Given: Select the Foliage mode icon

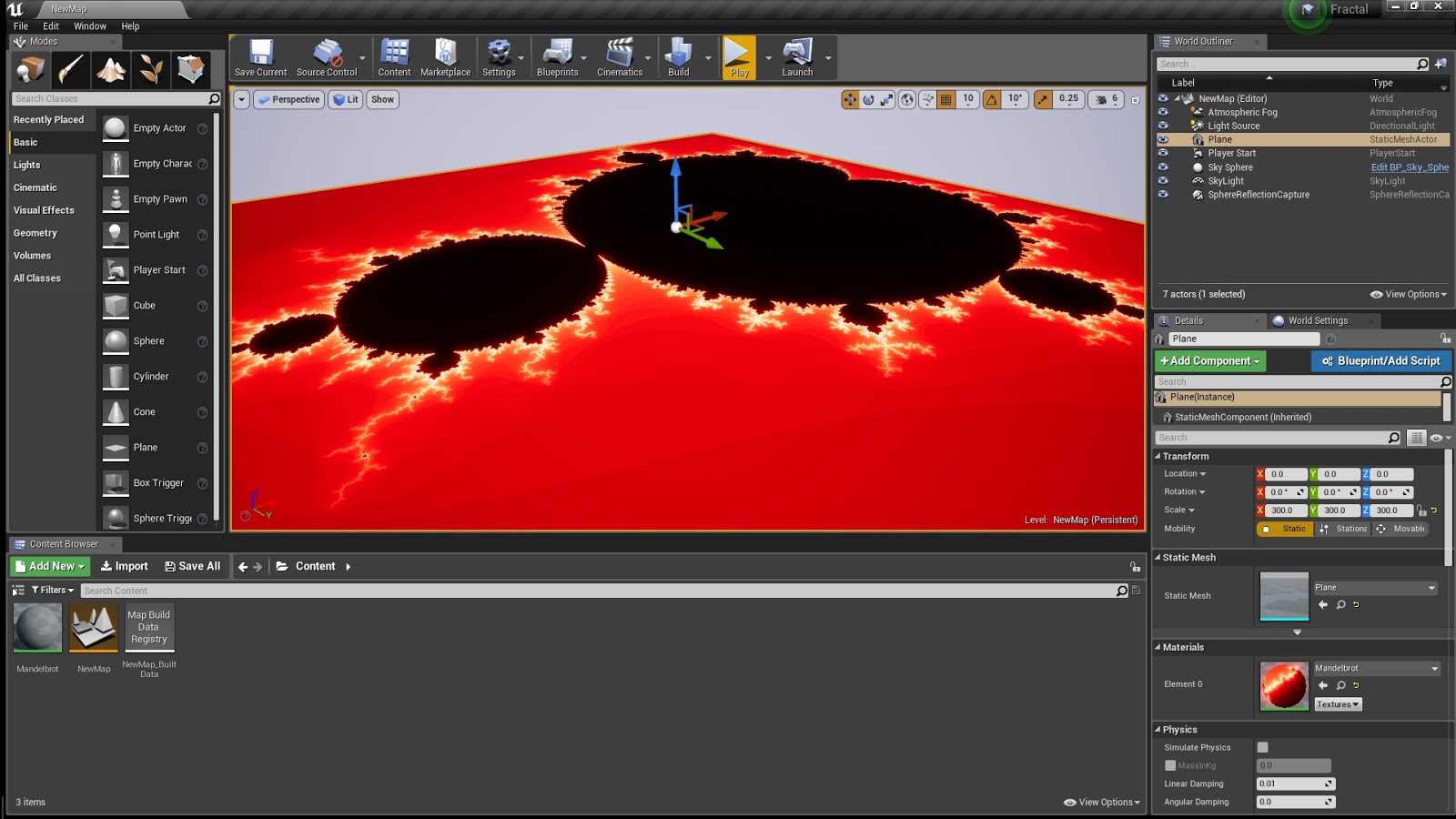Looking at the screenshot, I should click(x=151, y=69).
